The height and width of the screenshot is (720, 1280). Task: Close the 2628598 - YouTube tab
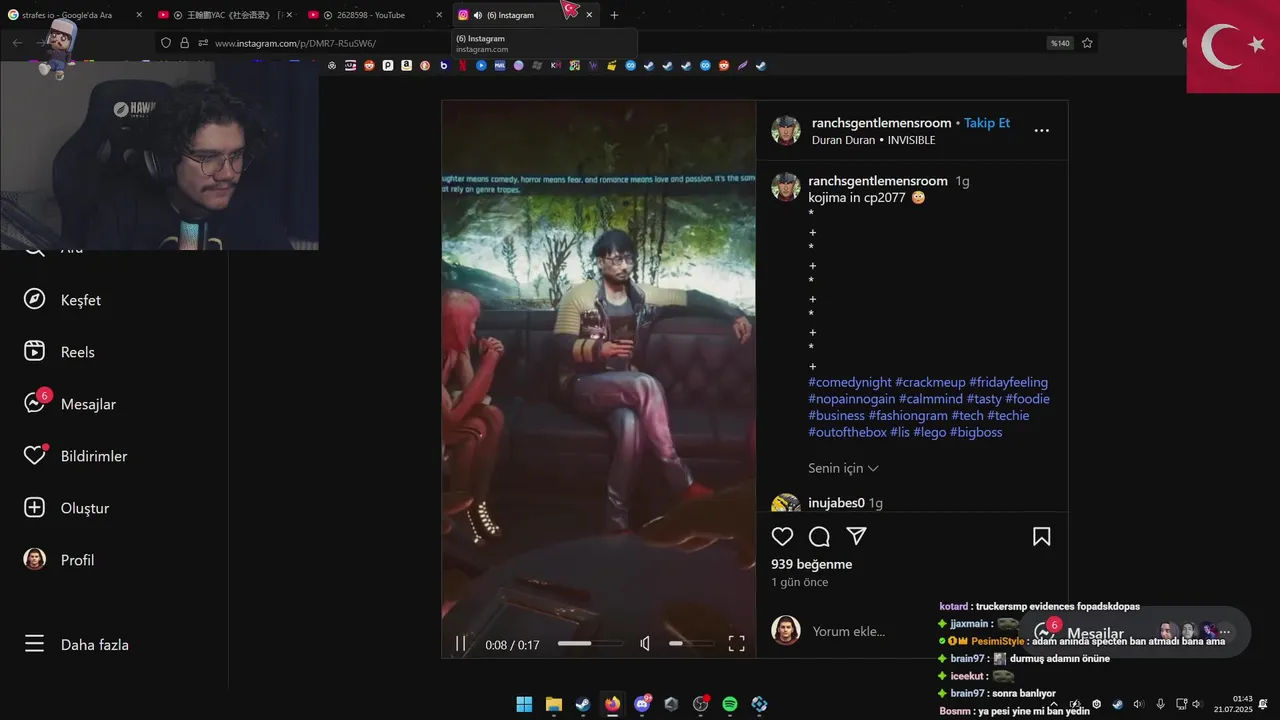(439, 15)
